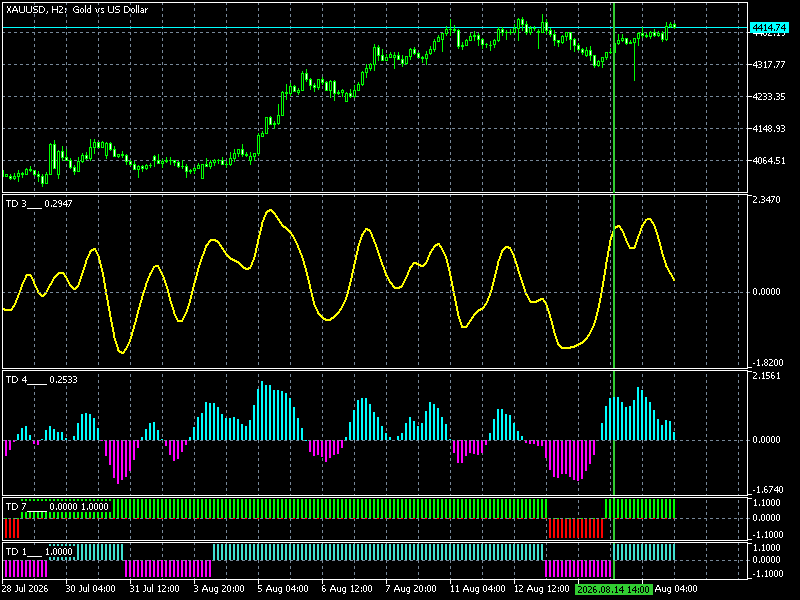800x600 pixels.
Task: Select the 4233.35 price axis value
Action: pos(769,97)
